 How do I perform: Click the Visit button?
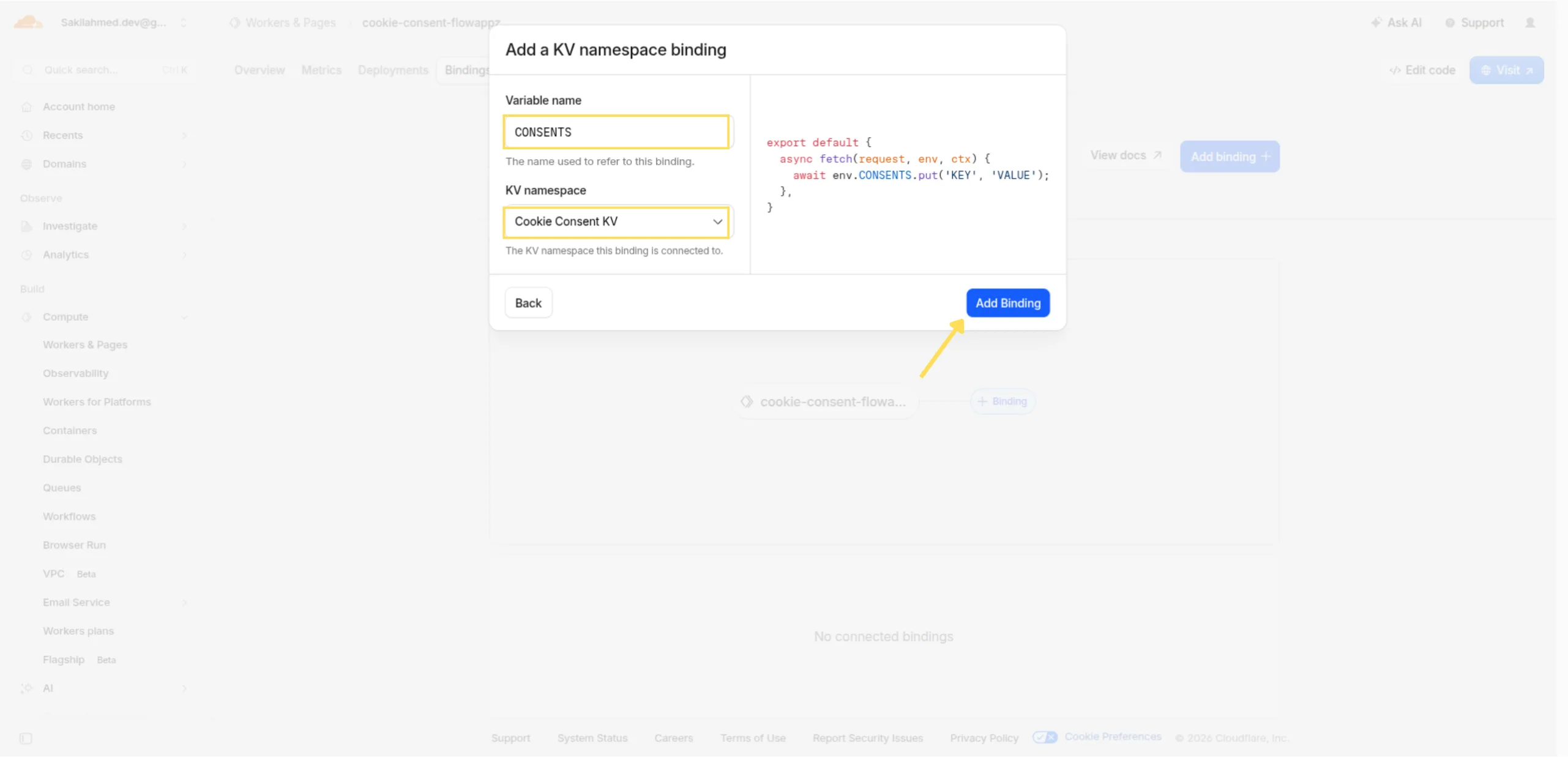[x=1506, y=70]
